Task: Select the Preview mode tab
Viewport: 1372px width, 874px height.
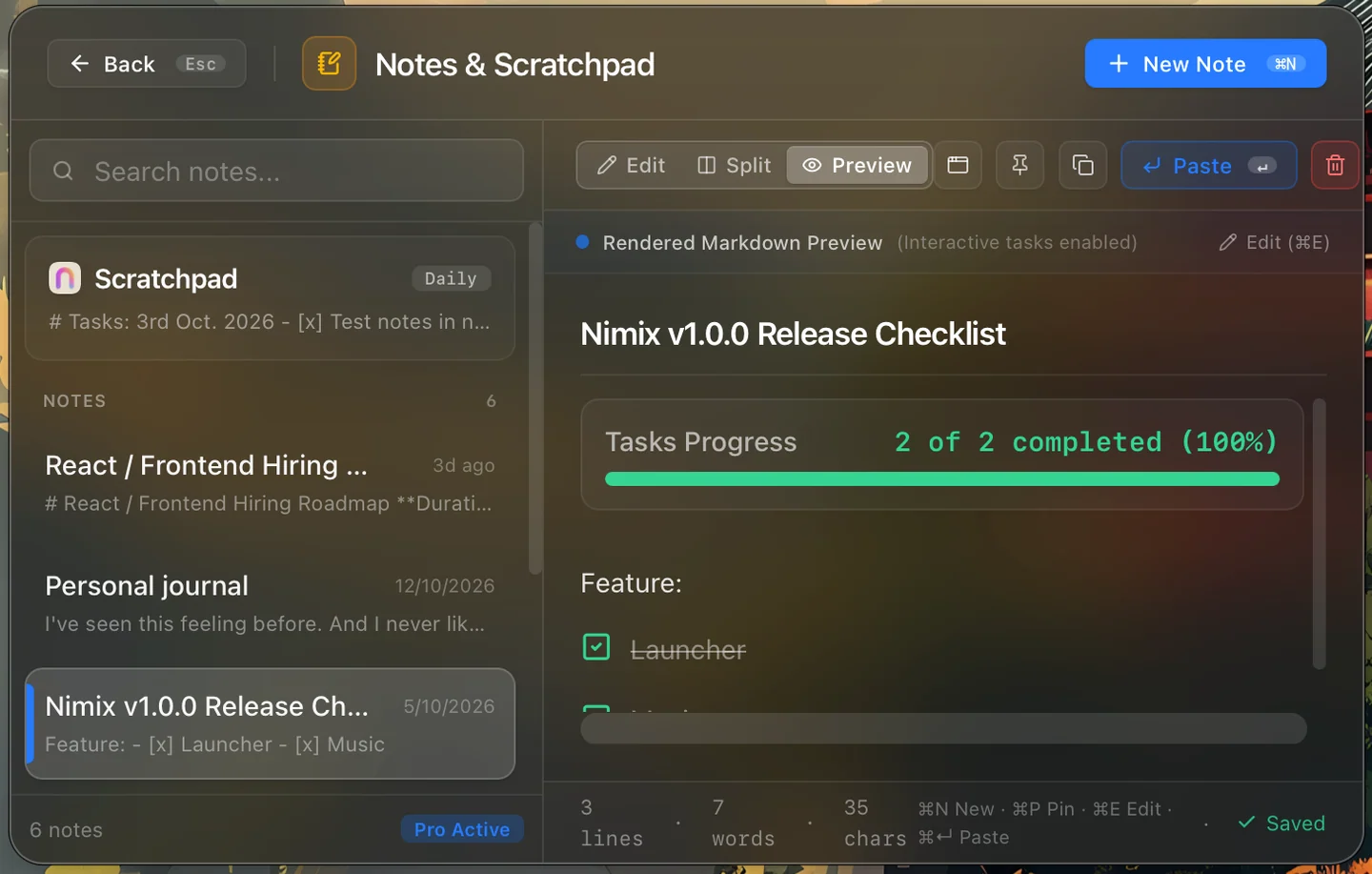Action: point(857,165)
